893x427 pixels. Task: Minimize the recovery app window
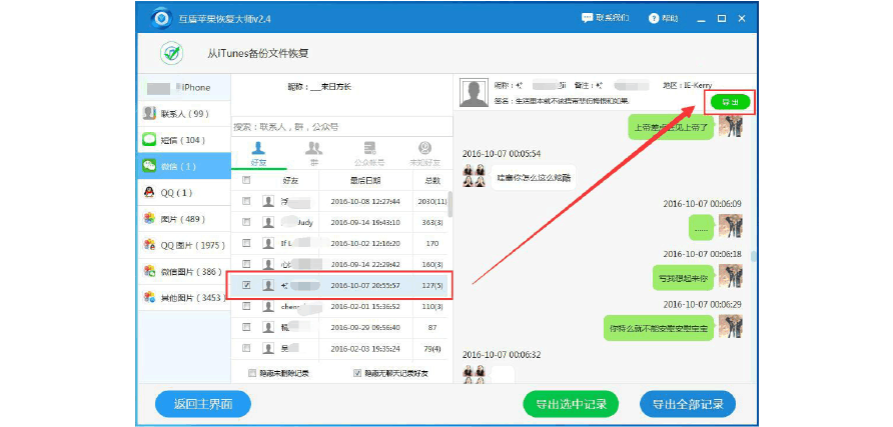click(x=701, y=19)
